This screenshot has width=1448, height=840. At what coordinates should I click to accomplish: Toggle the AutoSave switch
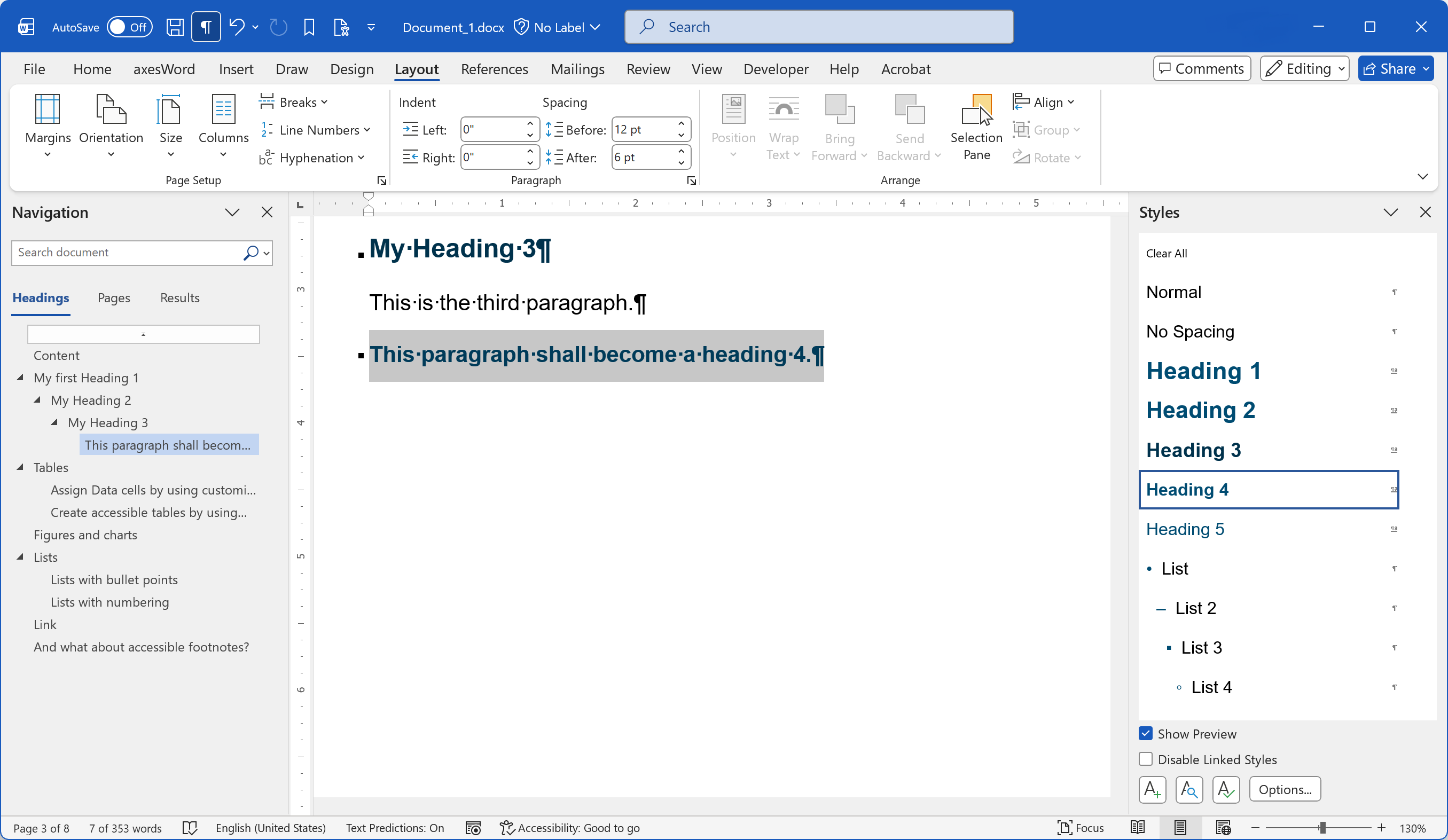point(129,27)
